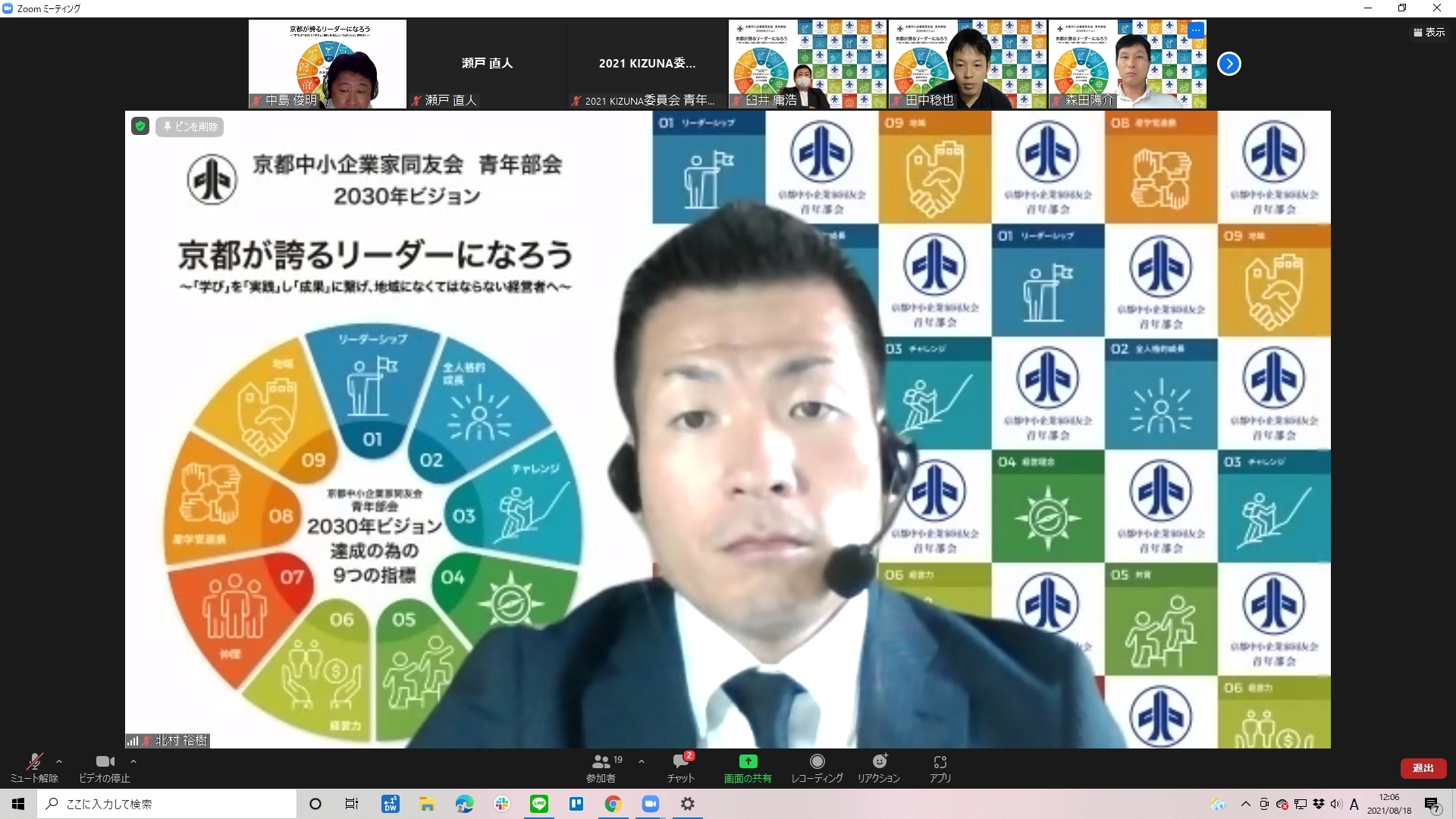Open Cortana circle icon in taskbar
The width and height of the screenshot is (1456, 819).
315,804
